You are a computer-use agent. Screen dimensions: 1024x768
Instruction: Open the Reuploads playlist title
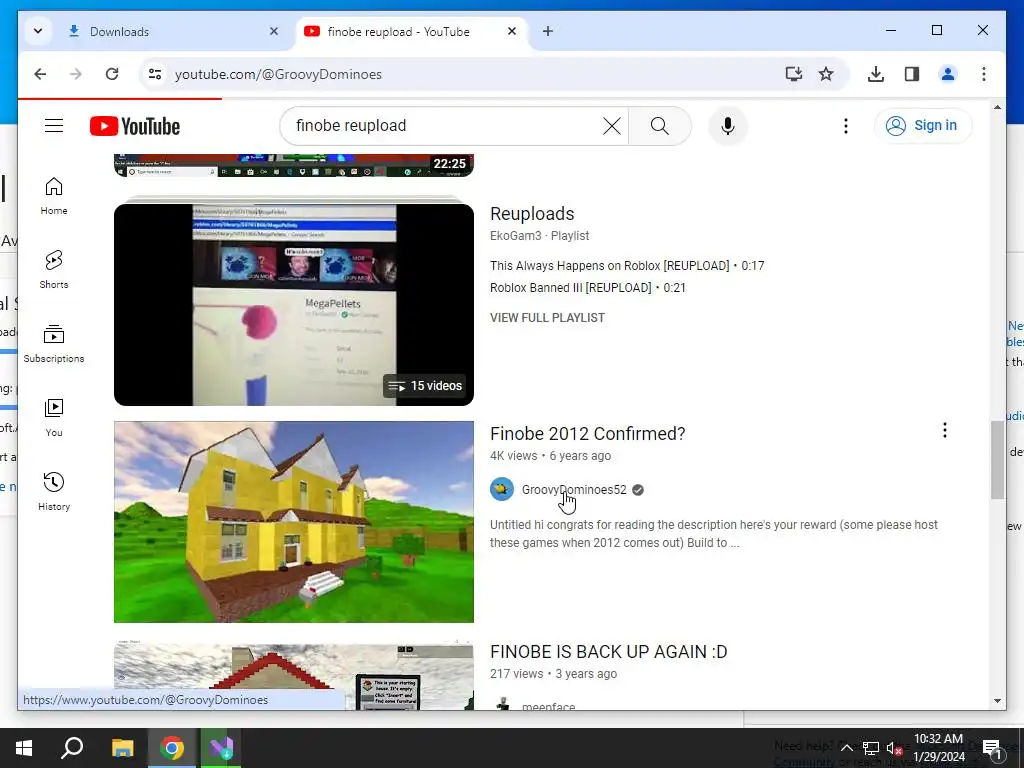[532, 214]
